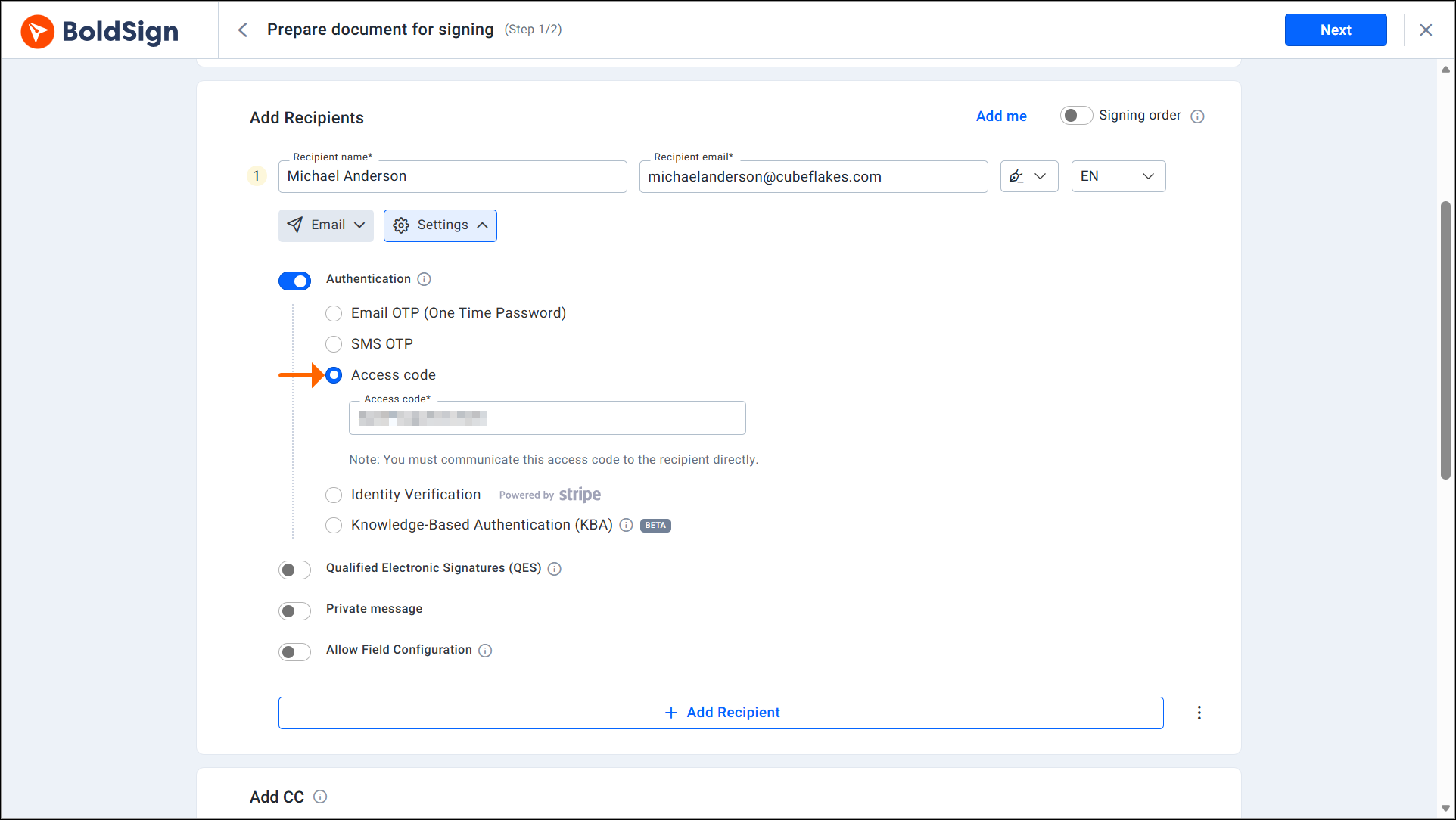Image resolution: width=1456 pixels, height=820 pixels.
Task: Click the Authentication info icon
Action: 425,279
